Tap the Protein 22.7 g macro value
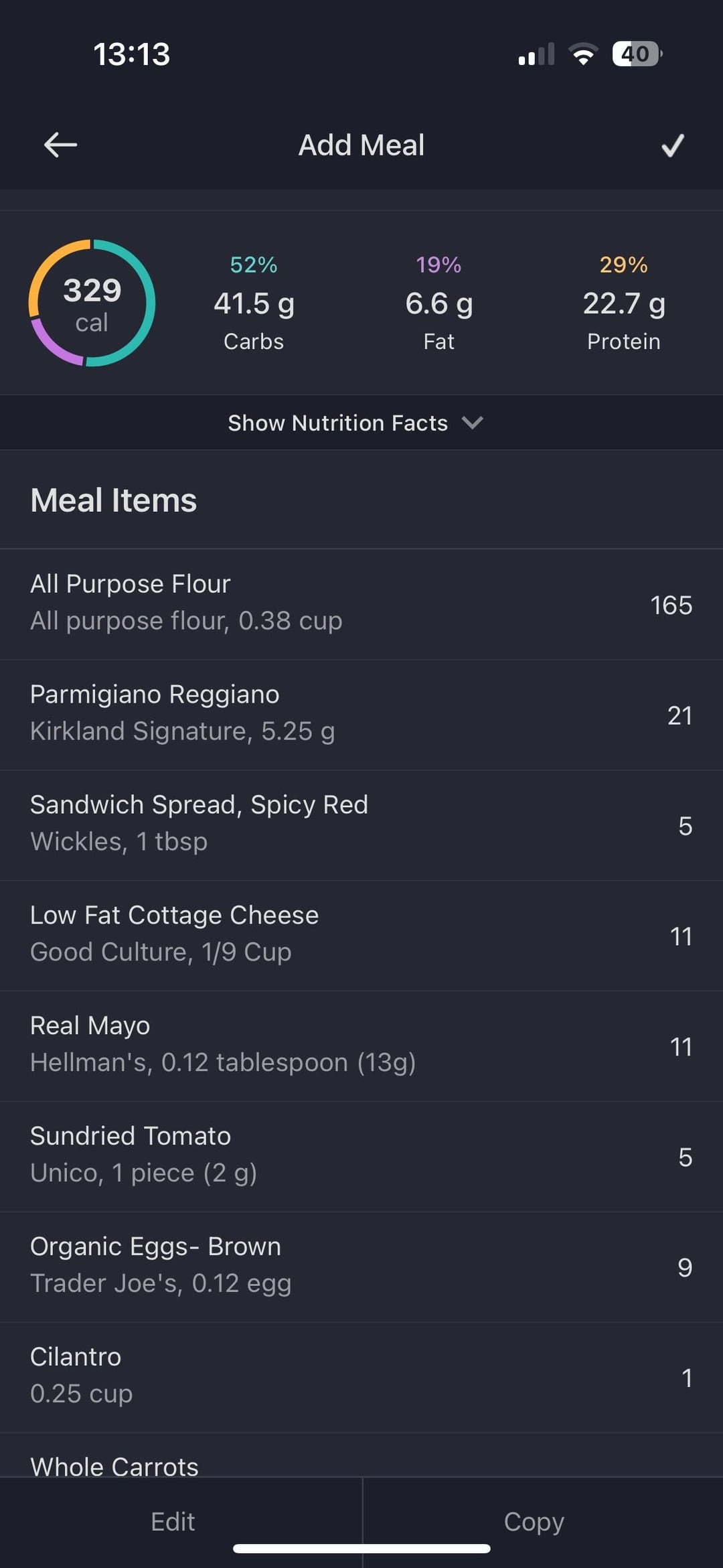Image resolution: width=723 pixels, height=1568 pixels. [623, 303]
